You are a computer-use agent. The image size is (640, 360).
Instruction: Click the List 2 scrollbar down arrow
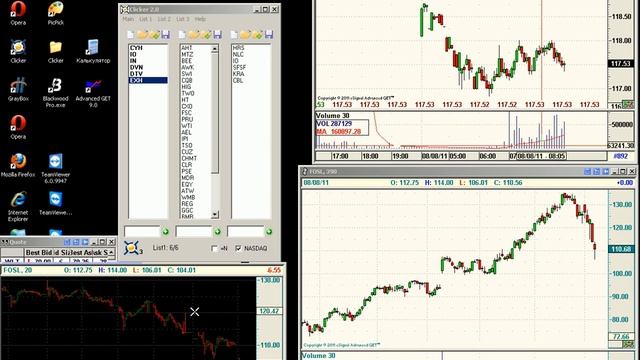click(x=215, y=215)
